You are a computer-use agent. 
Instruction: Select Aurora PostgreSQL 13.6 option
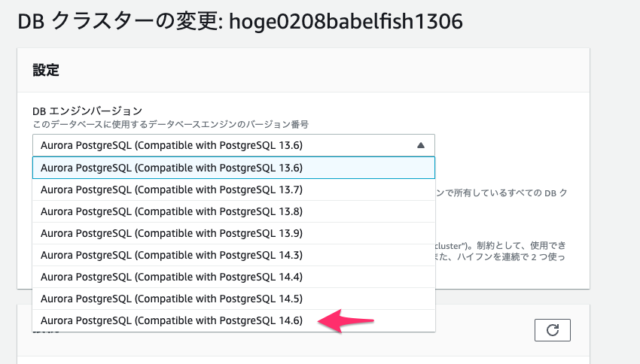click(x=233, y=168)
